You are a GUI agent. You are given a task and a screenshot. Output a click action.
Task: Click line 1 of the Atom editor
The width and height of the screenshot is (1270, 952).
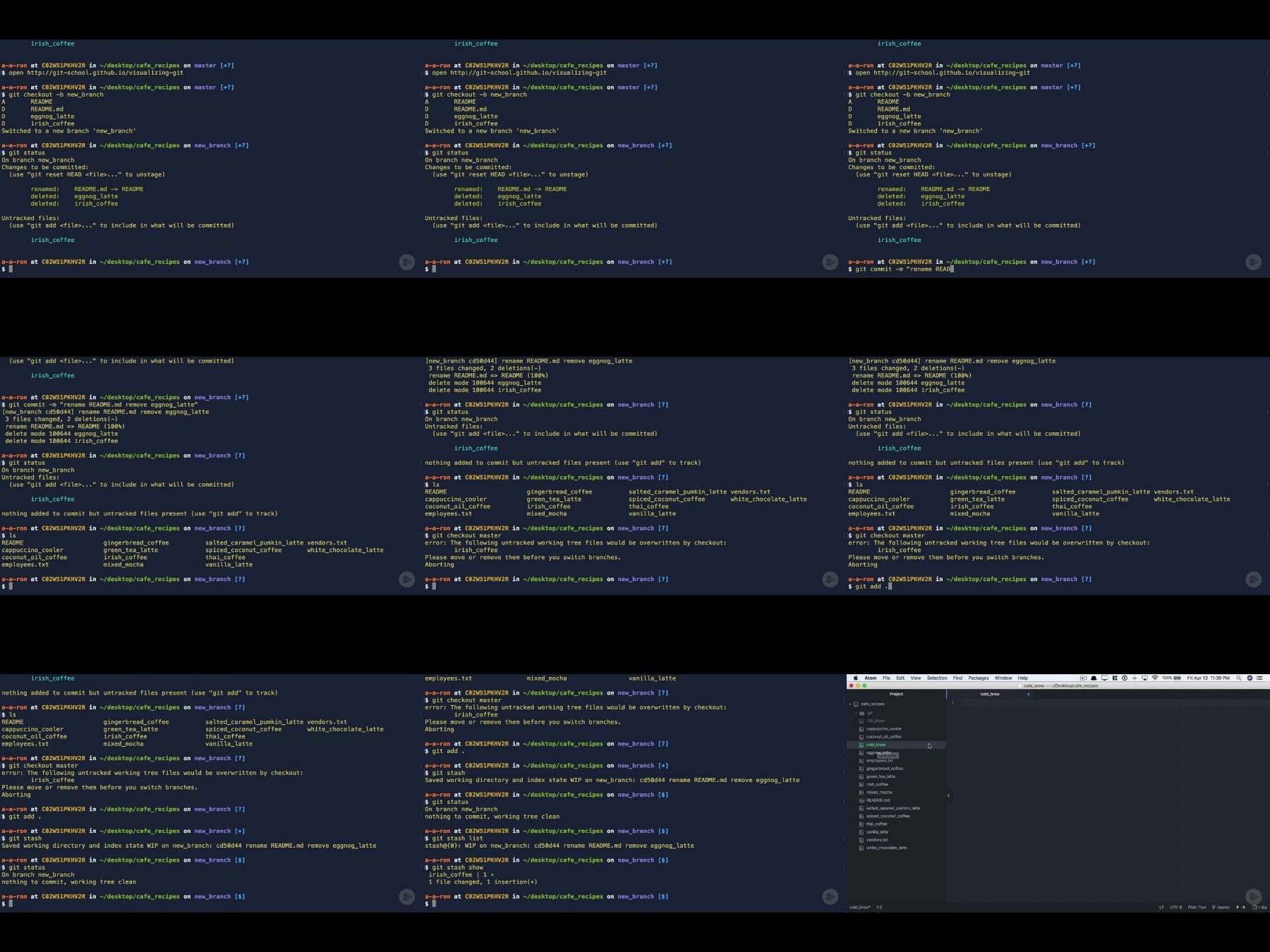1108,702
